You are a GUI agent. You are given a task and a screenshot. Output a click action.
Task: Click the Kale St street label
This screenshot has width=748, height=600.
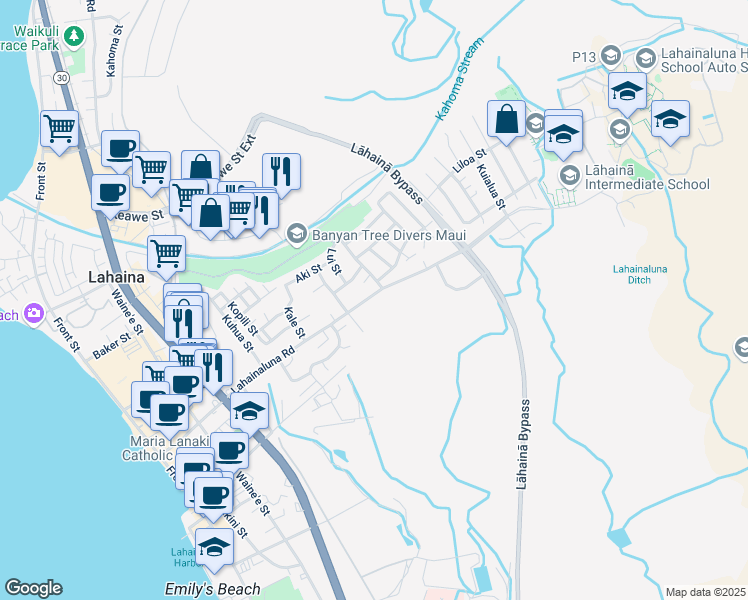tap(294, 323)
